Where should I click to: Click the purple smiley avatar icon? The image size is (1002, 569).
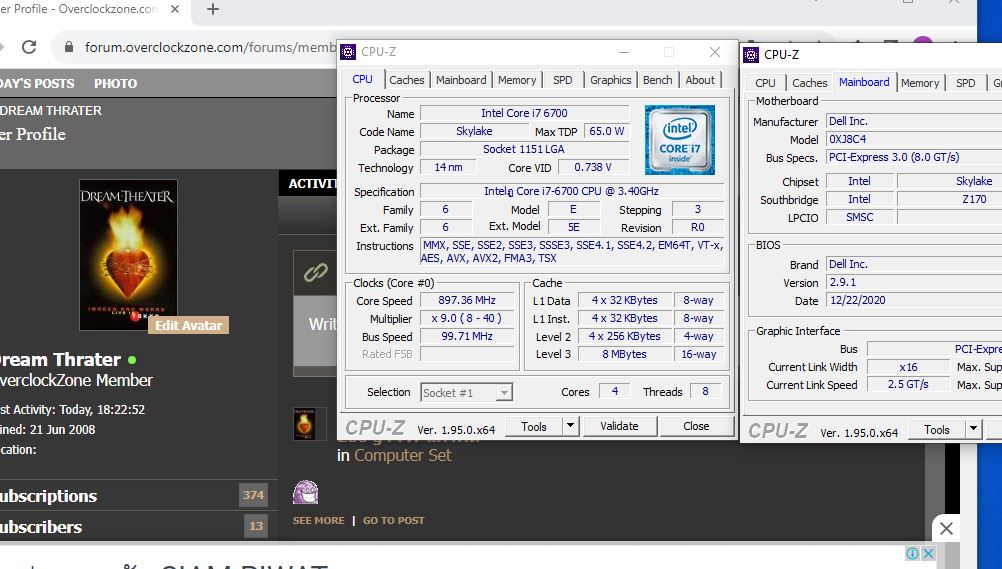click(305, 492)
